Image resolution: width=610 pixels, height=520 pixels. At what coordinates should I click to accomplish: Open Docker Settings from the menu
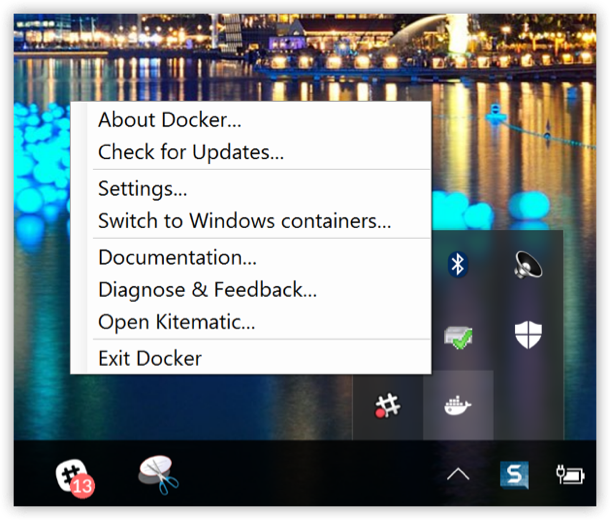coord(143,188)
